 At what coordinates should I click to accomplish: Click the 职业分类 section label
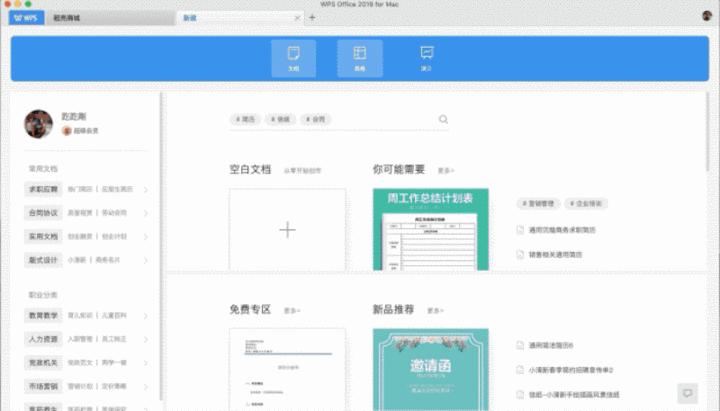tap(43, 295)
